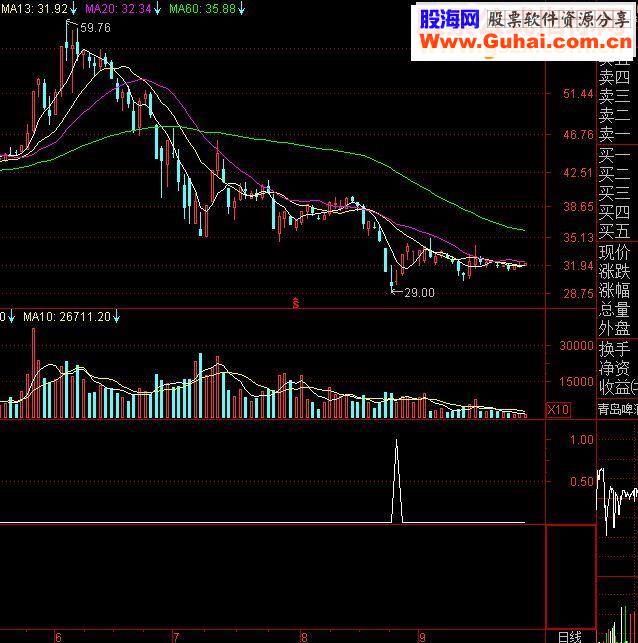Click the 净资 net assets label
The image size is (638, 643).
[614, 368]
